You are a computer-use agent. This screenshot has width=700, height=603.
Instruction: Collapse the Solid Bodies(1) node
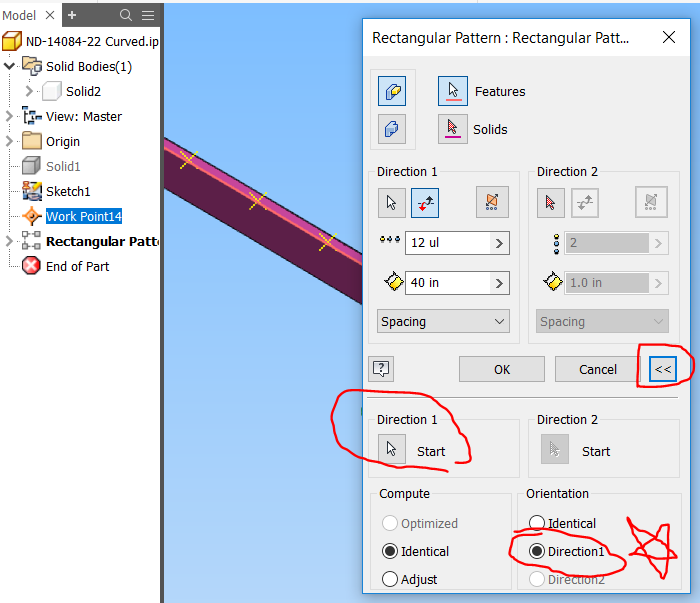9,66
